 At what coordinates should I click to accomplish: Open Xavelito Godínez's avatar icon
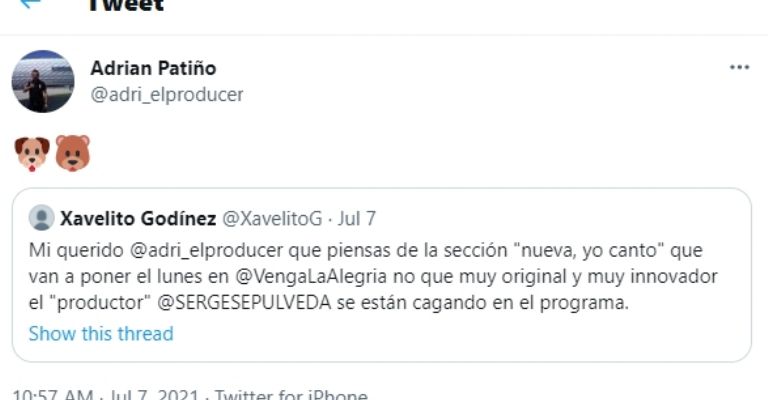[42, 217]
